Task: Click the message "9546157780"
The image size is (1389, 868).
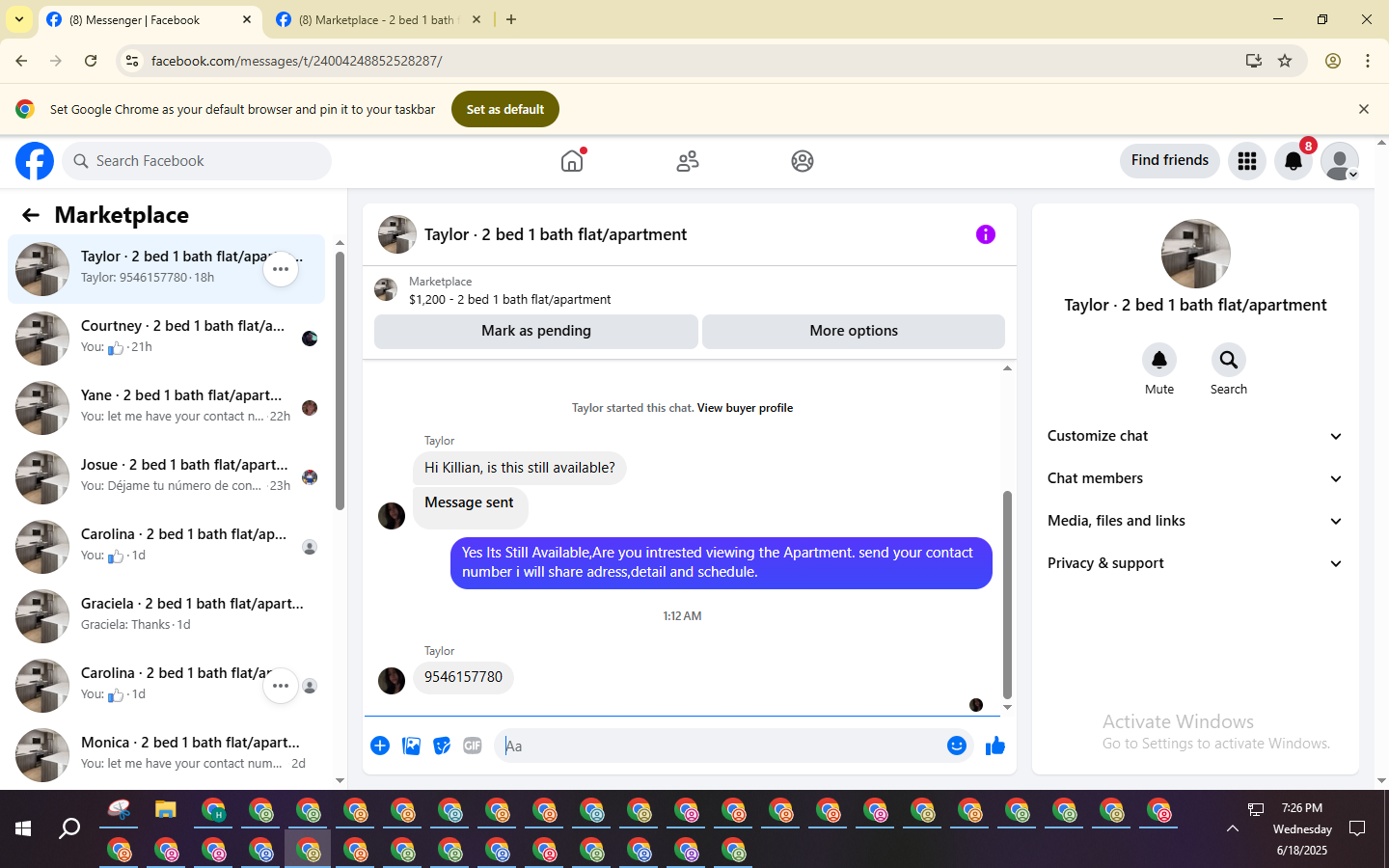Action: [463, 677]
